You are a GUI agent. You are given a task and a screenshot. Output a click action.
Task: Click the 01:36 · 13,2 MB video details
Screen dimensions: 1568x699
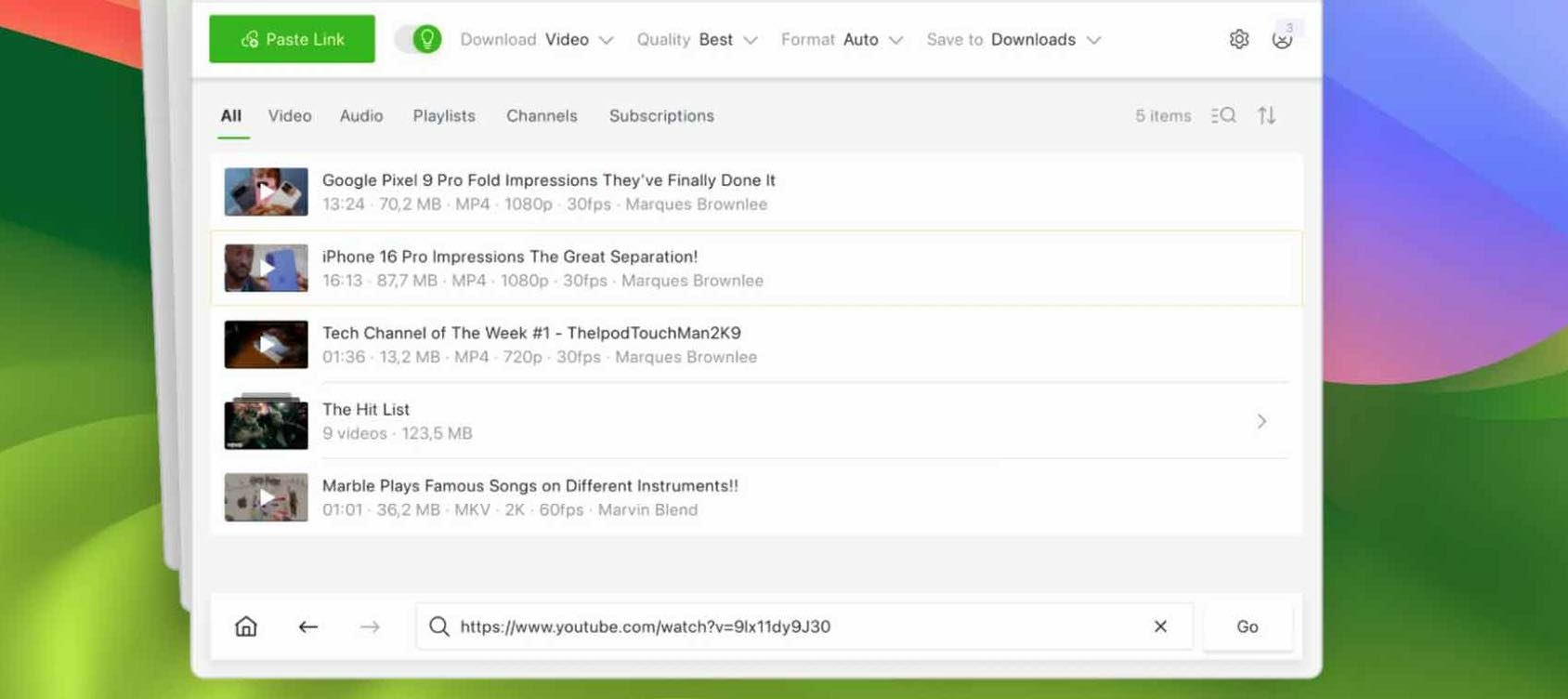pos(540,357)
